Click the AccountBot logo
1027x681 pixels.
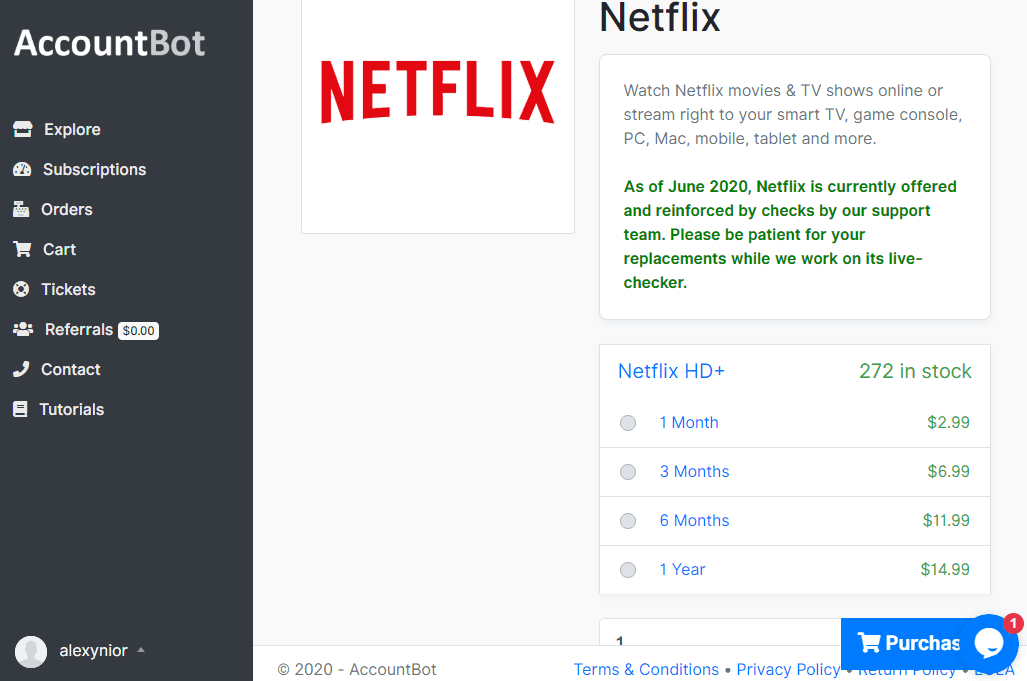[x=109, y=43]
